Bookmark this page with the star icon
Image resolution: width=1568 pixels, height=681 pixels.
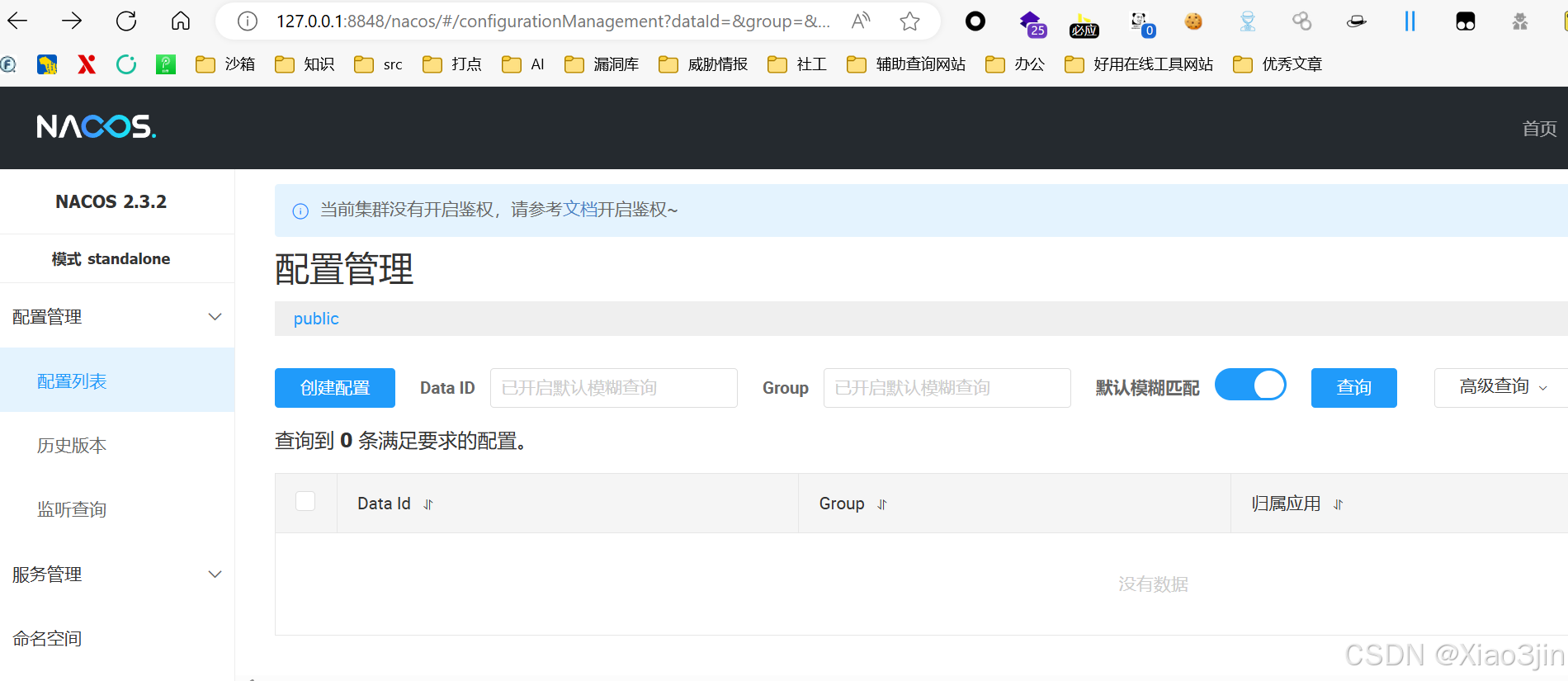point(909,21)
